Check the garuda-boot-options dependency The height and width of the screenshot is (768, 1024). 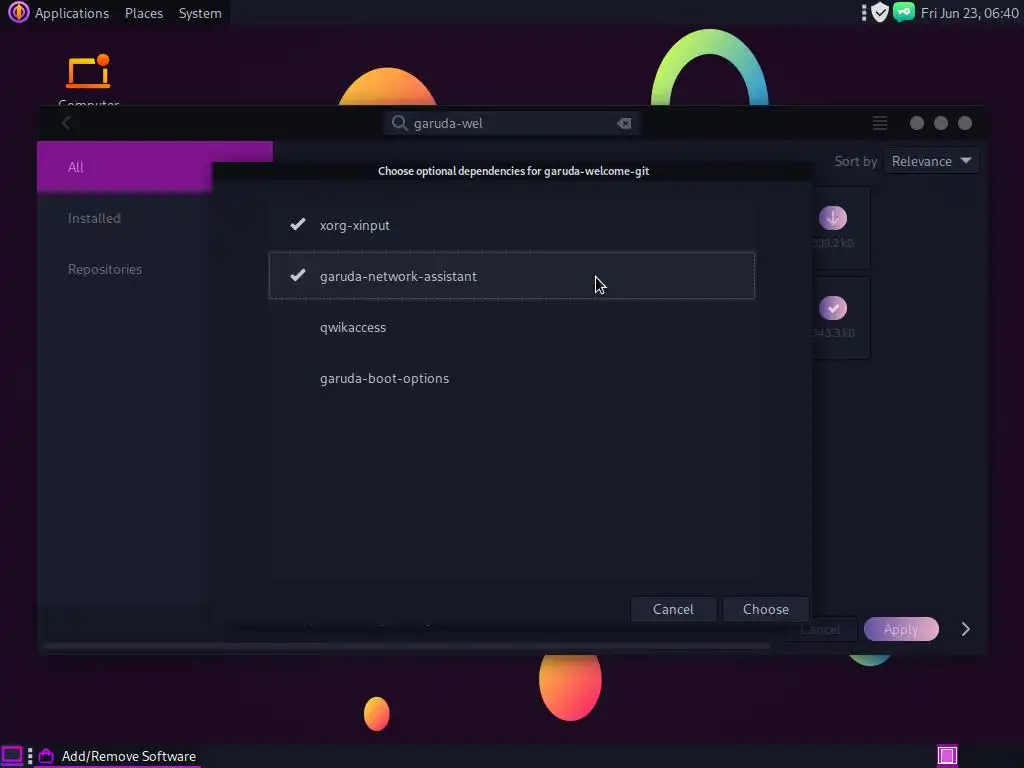pos(511,378)
